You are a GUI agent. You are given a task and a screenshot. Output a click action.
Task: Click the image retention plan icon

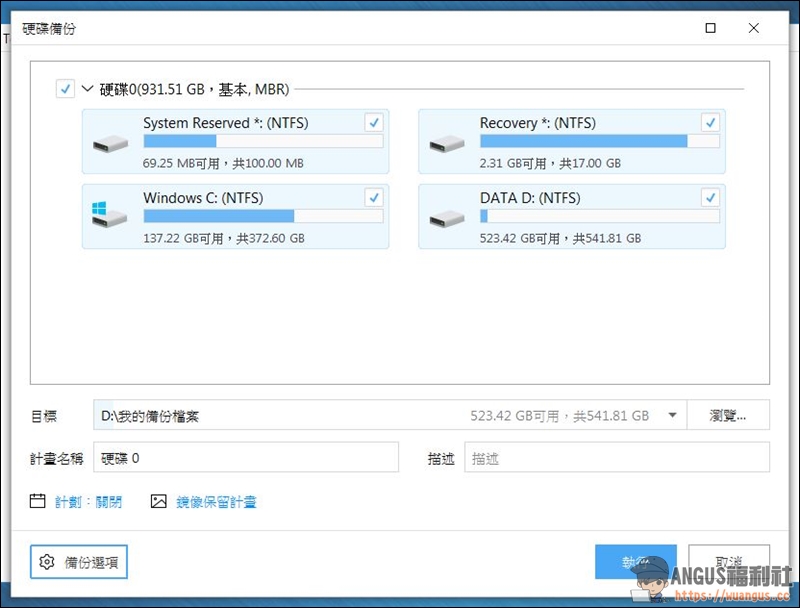[x=158, y=501]
